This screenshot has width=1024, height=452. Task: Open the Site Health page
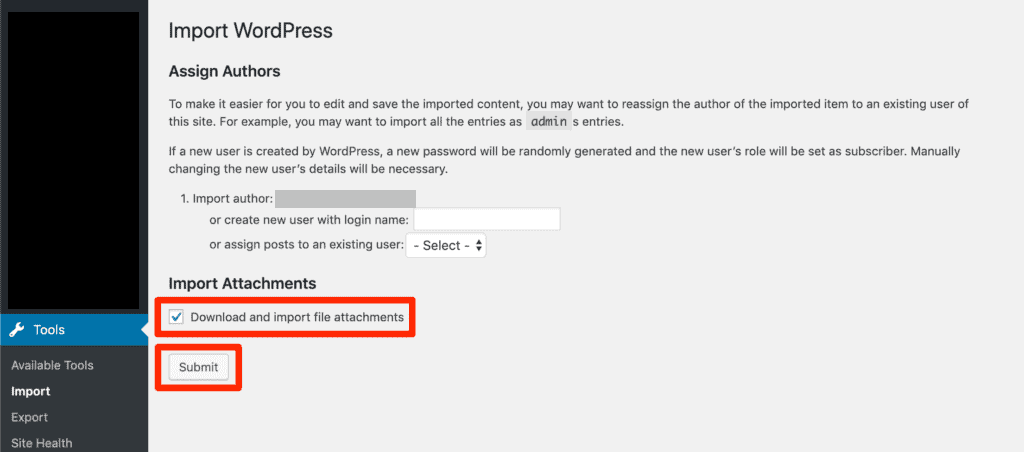[x=41, y=443]
